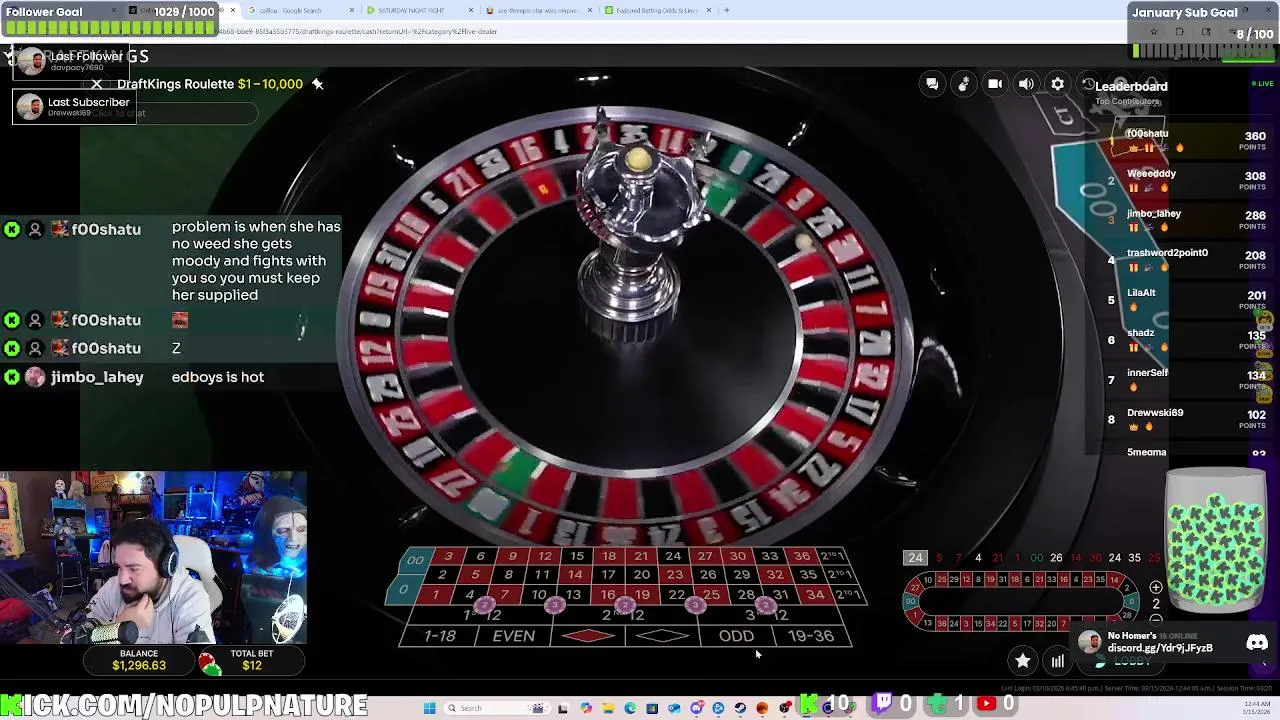Switch to the Featured Betting Odds browser tab
Viewport: 1280px width, 720px height.
(656, 10)
